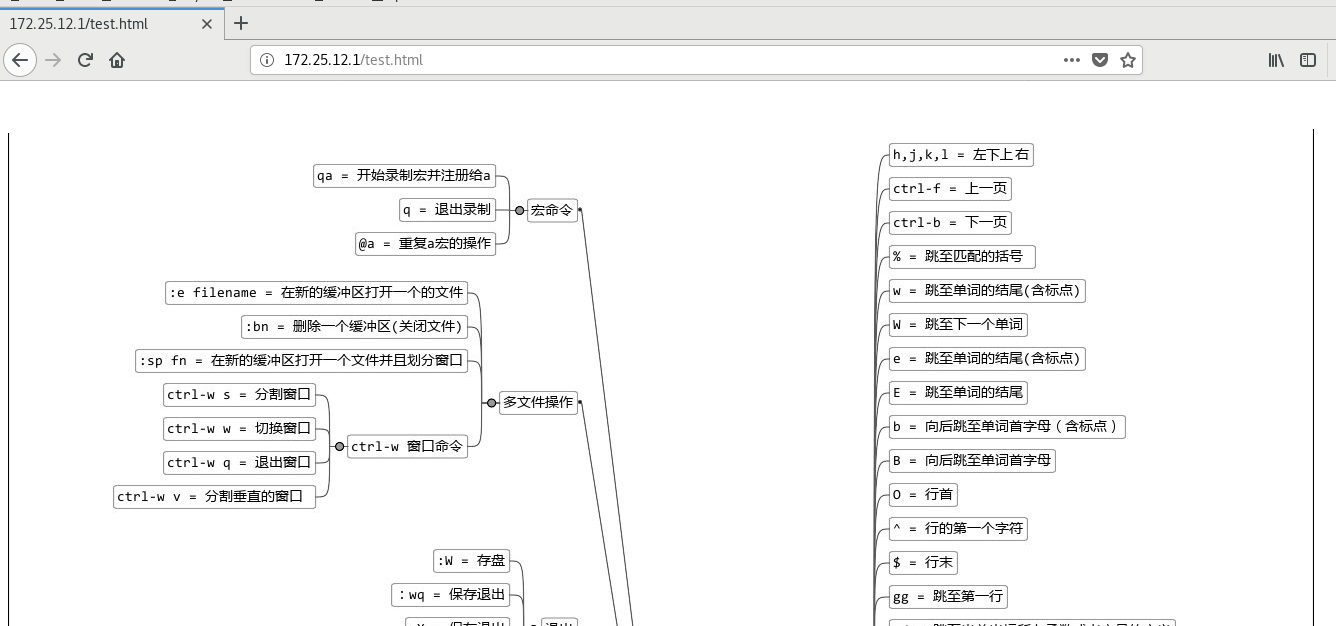Screen dimensions: 1336x626
Task: Collapse the 多文件操作 branch circle
Action: coord(491,402)
